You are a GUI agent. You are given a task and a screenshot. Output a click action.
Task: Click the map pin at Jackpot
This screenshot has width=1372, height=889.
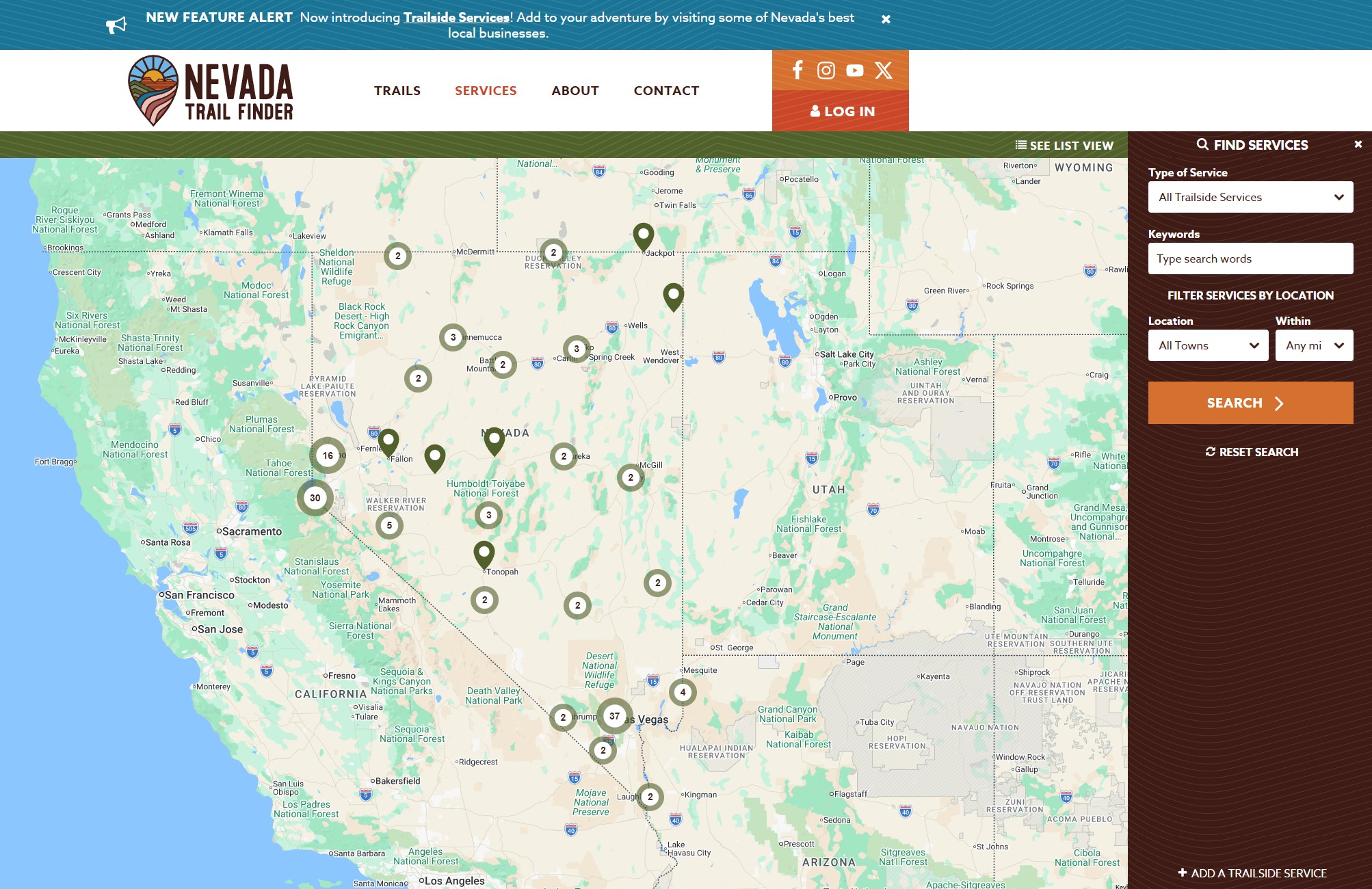(x=643, y=236)
